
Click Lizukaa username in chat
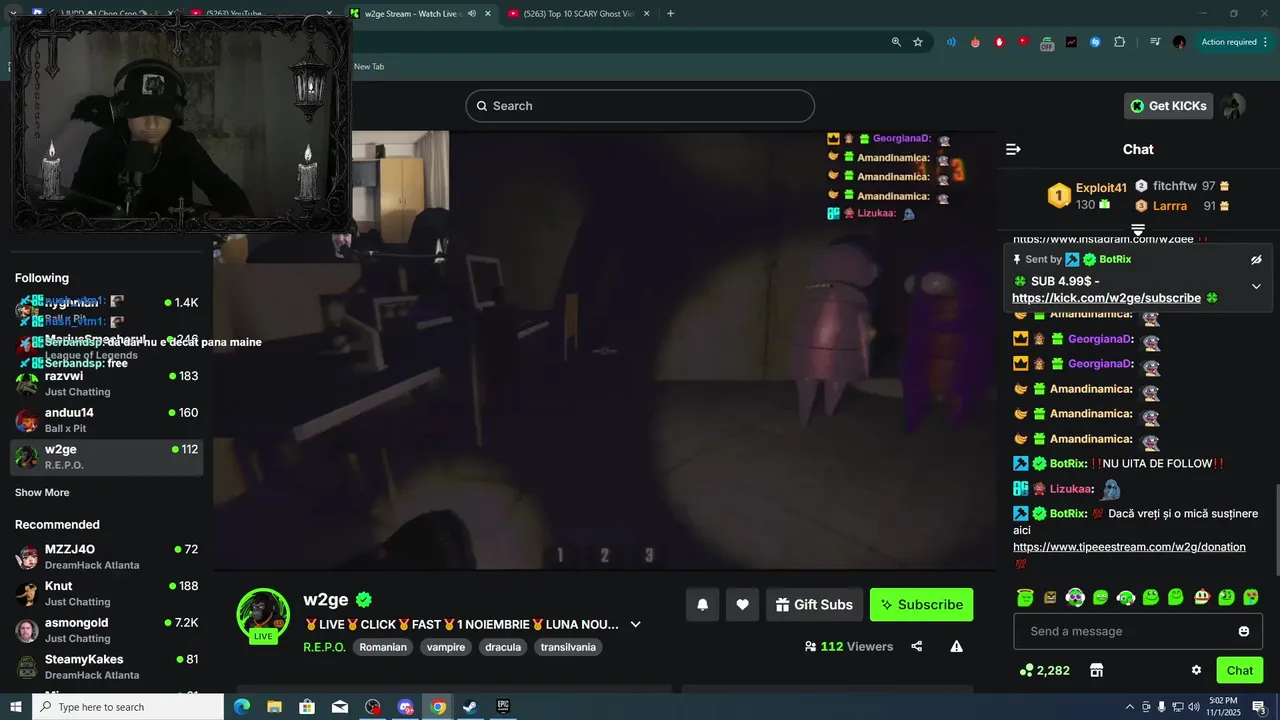tap(1070, 489)
